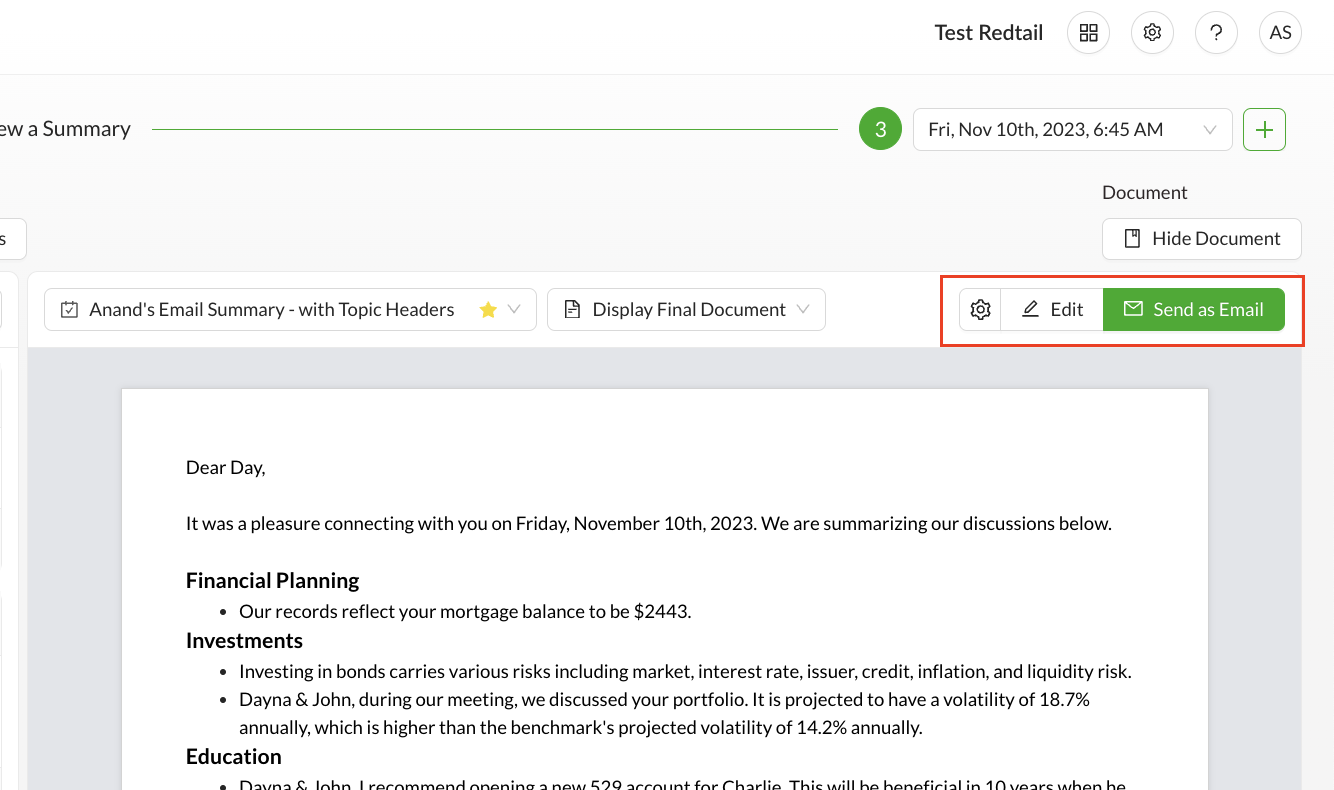
Task: Click the Financial Planning heading in document
Action: pyautogui.click(x=272, y=581)
